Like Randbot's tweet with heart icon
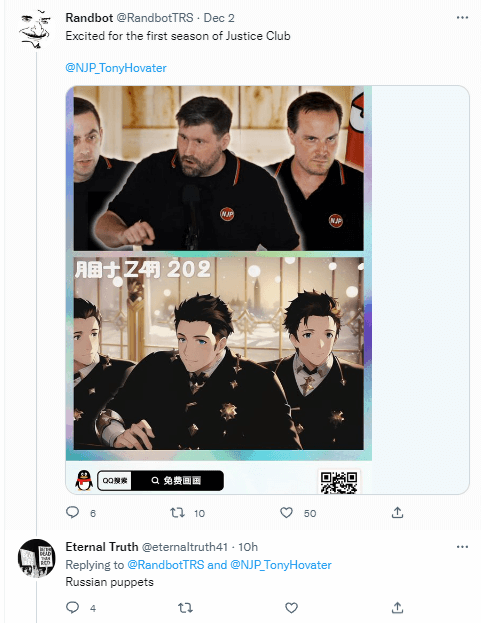Image resolution: width=481 pixels, height=623 pixels. pos(286,513)
